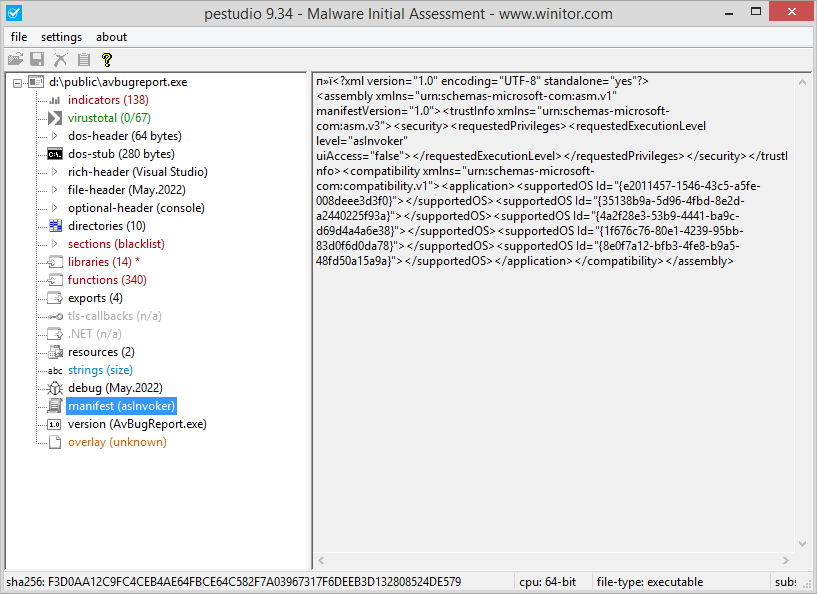Viewport: 817px width, 594px height.
Task: Click the directories grid icon
Action: pyautogui.click(x=55, y=226)
